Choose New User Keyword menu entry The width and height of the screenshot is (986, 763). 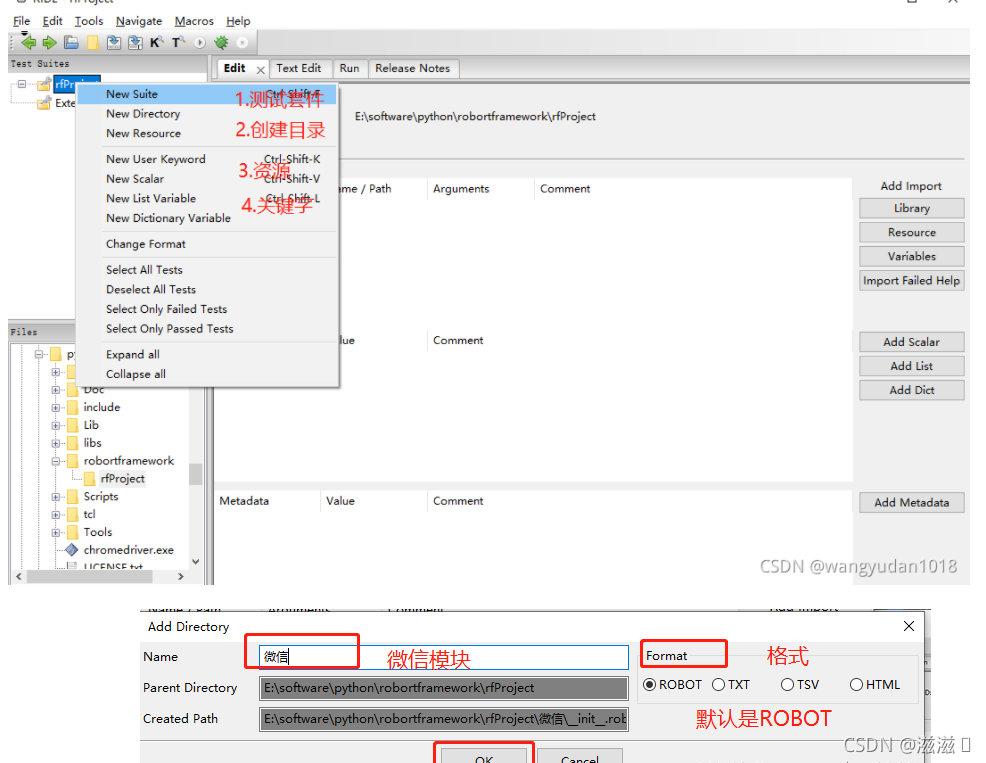(x=207, y=159)
